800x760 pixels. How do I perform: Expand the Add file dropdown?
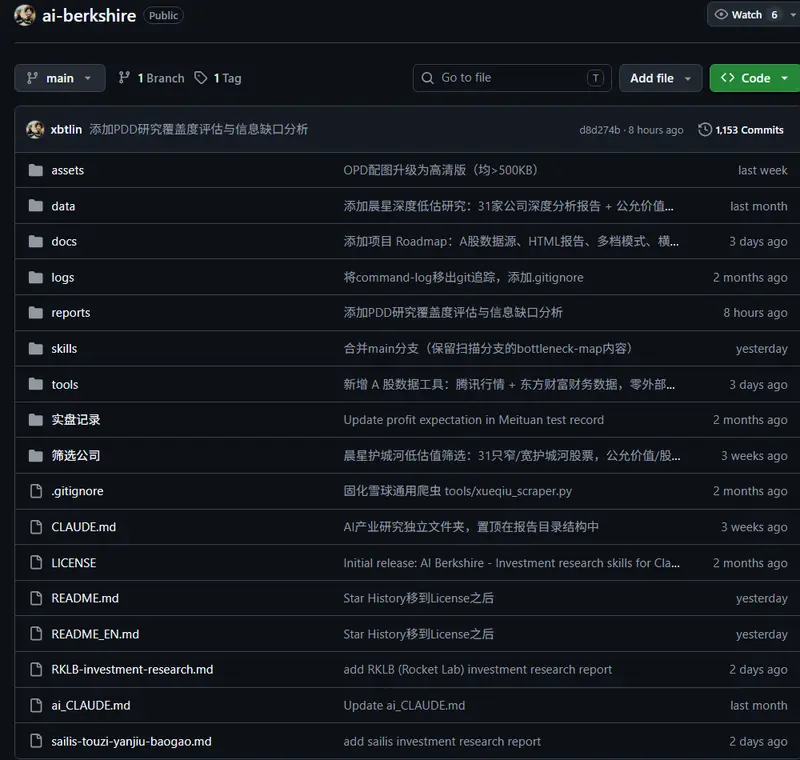tap(661, 78)
